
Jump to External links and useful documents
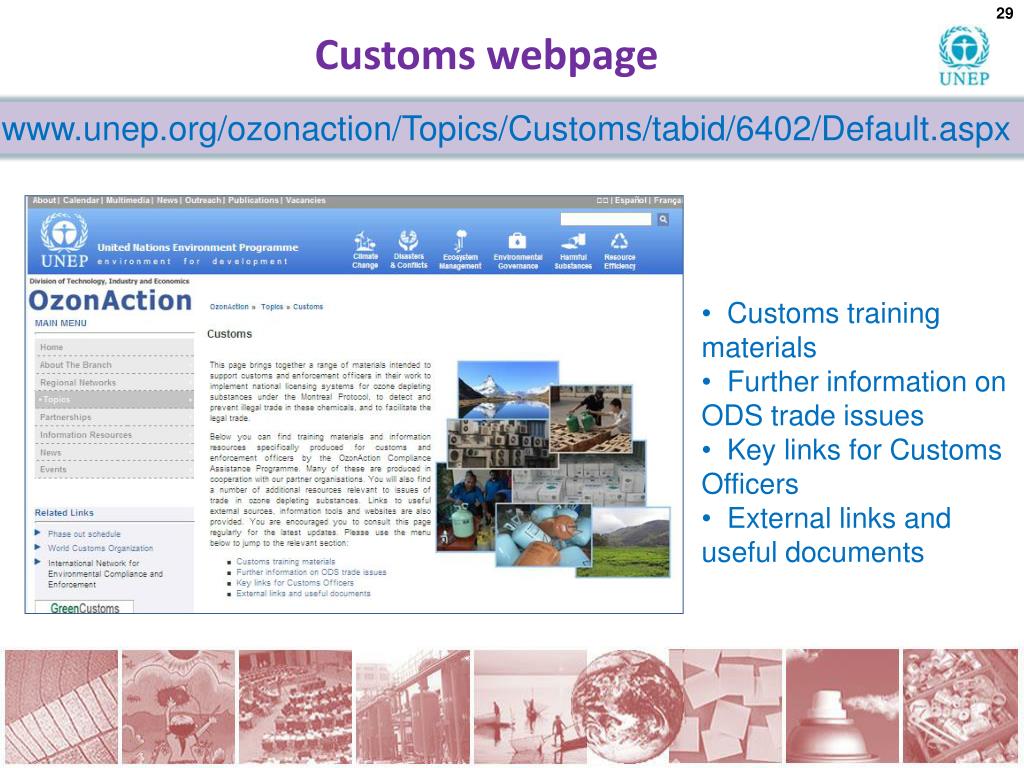click(x=303, y=594)
